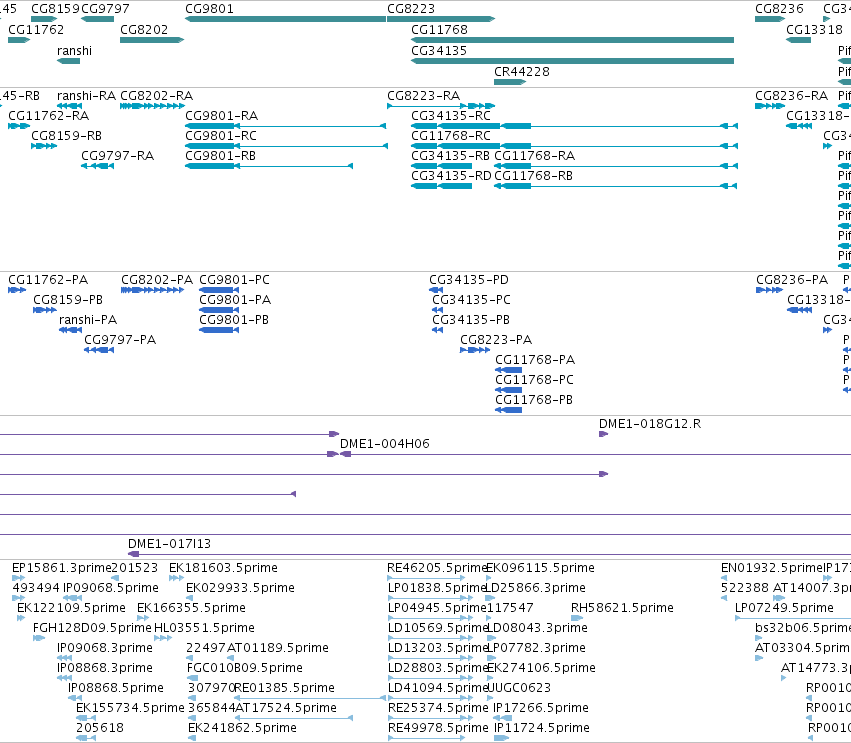Image resolution: width=851 pixels, height=743 pixels.
Task: Open EST FGH128D09.5prime
Action: click(x=92, y=628)
